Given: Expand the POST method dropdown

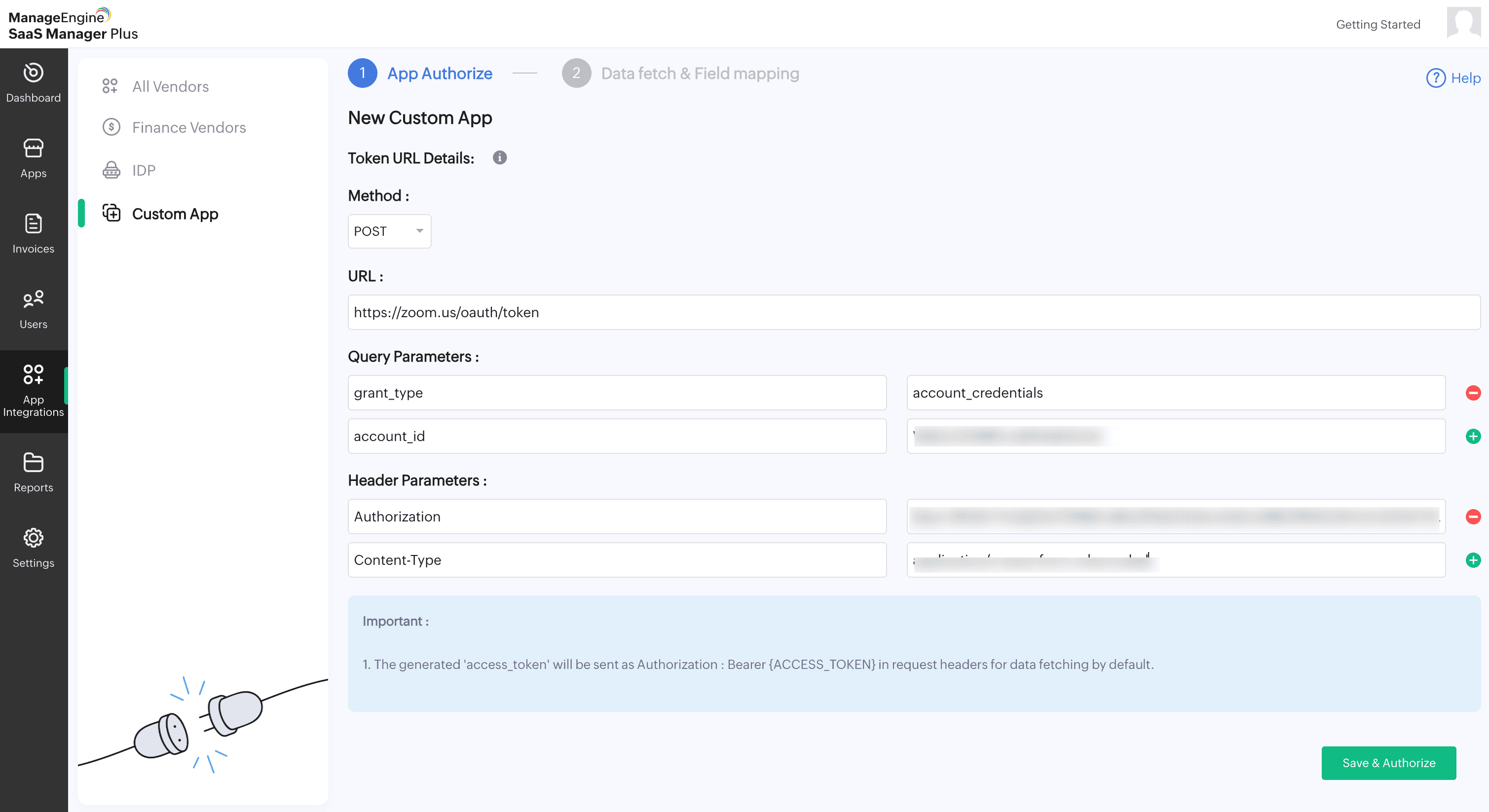Looking at the screenshot, I should click(389, 231).
